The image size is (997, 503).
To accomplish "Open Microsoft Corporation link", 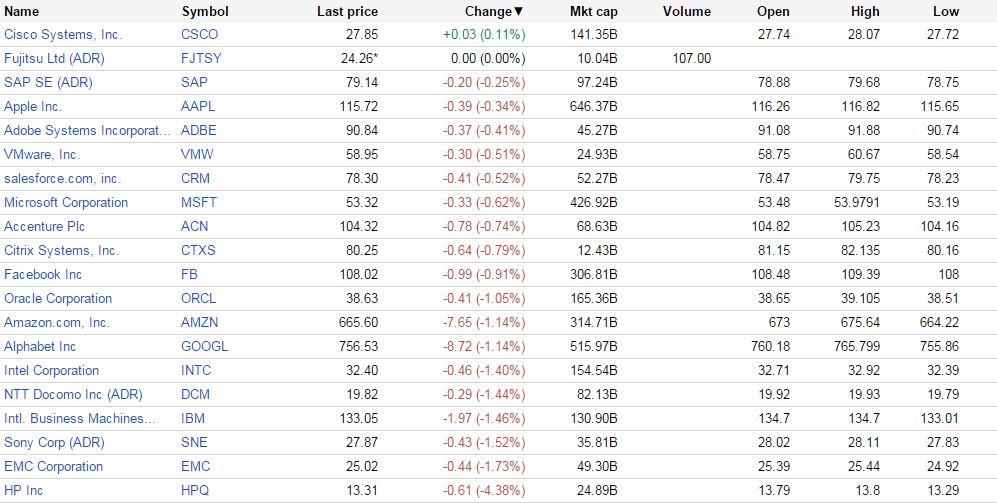I will tap(66, 202).
